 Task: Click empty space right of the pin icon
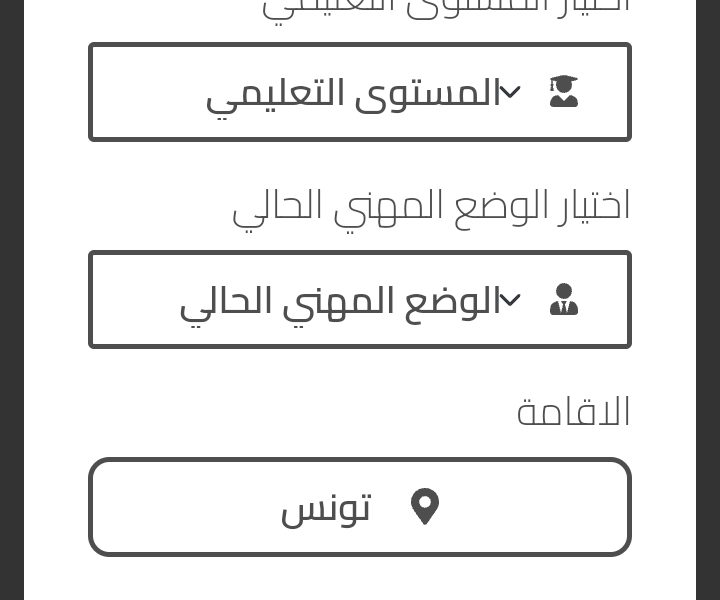pos(533,507)
